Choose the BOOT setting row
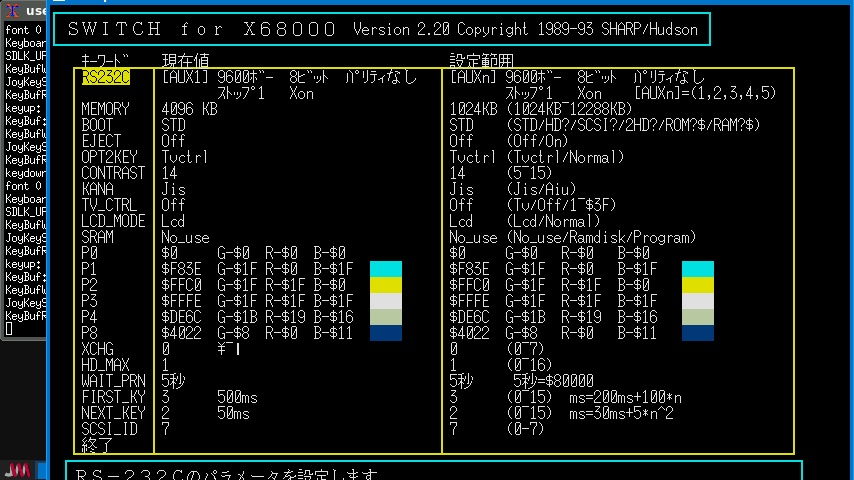Screen dimensions: 854x480 (97, 125)
